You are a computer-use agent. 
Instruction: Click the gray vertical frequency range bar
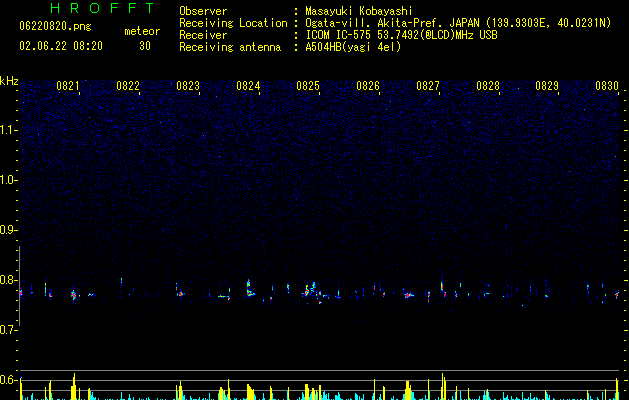(x=19, y=286)
